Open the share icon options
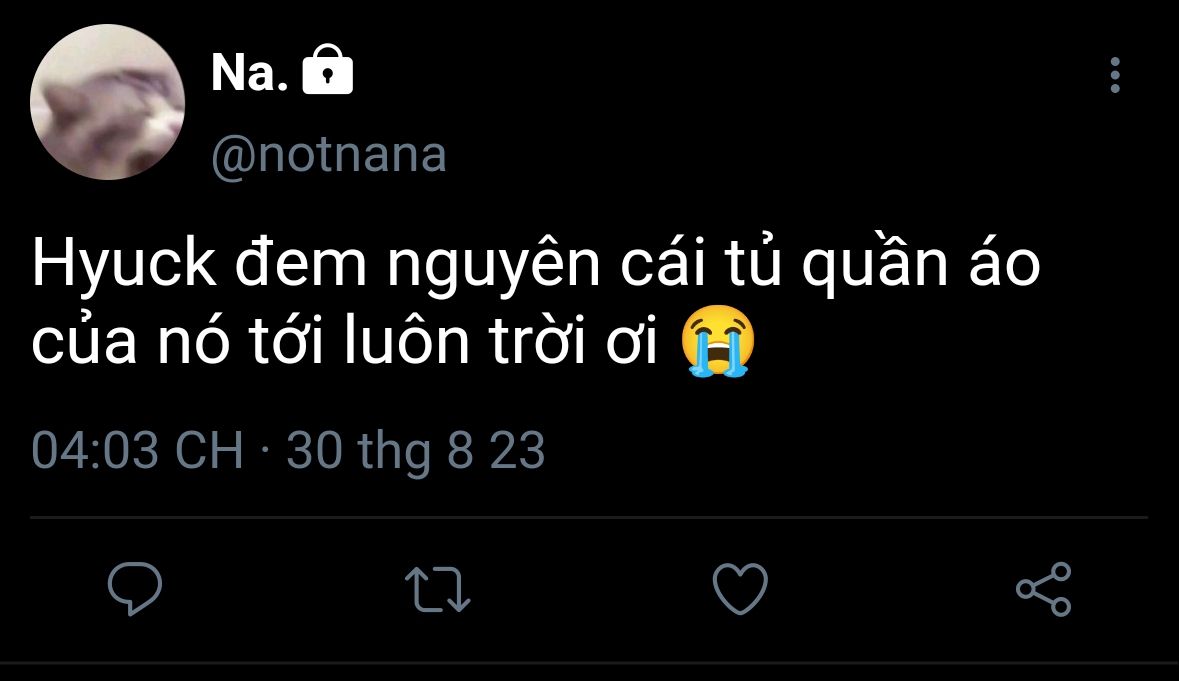This screenshot has width=1179, height=681. [1043, 588]
